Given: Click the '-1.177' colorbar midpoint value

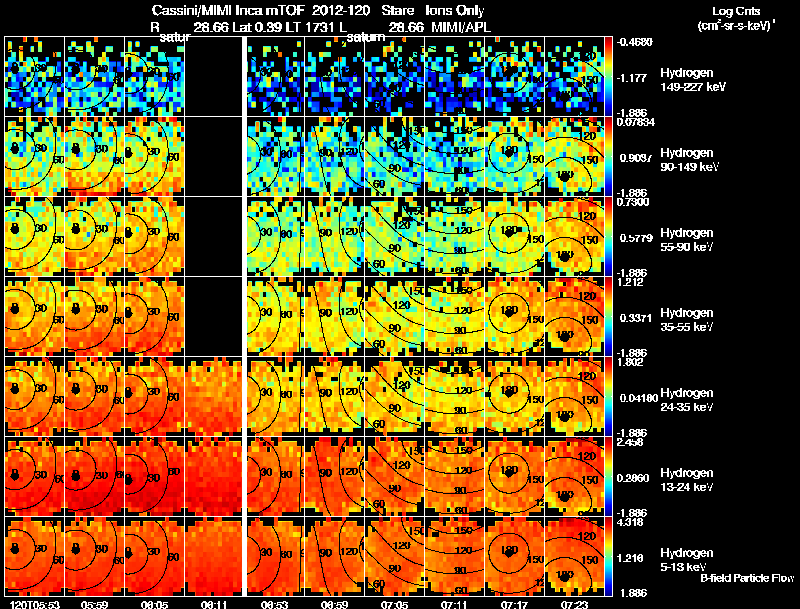Looking at the screenshot, I should tap(632, 78).
